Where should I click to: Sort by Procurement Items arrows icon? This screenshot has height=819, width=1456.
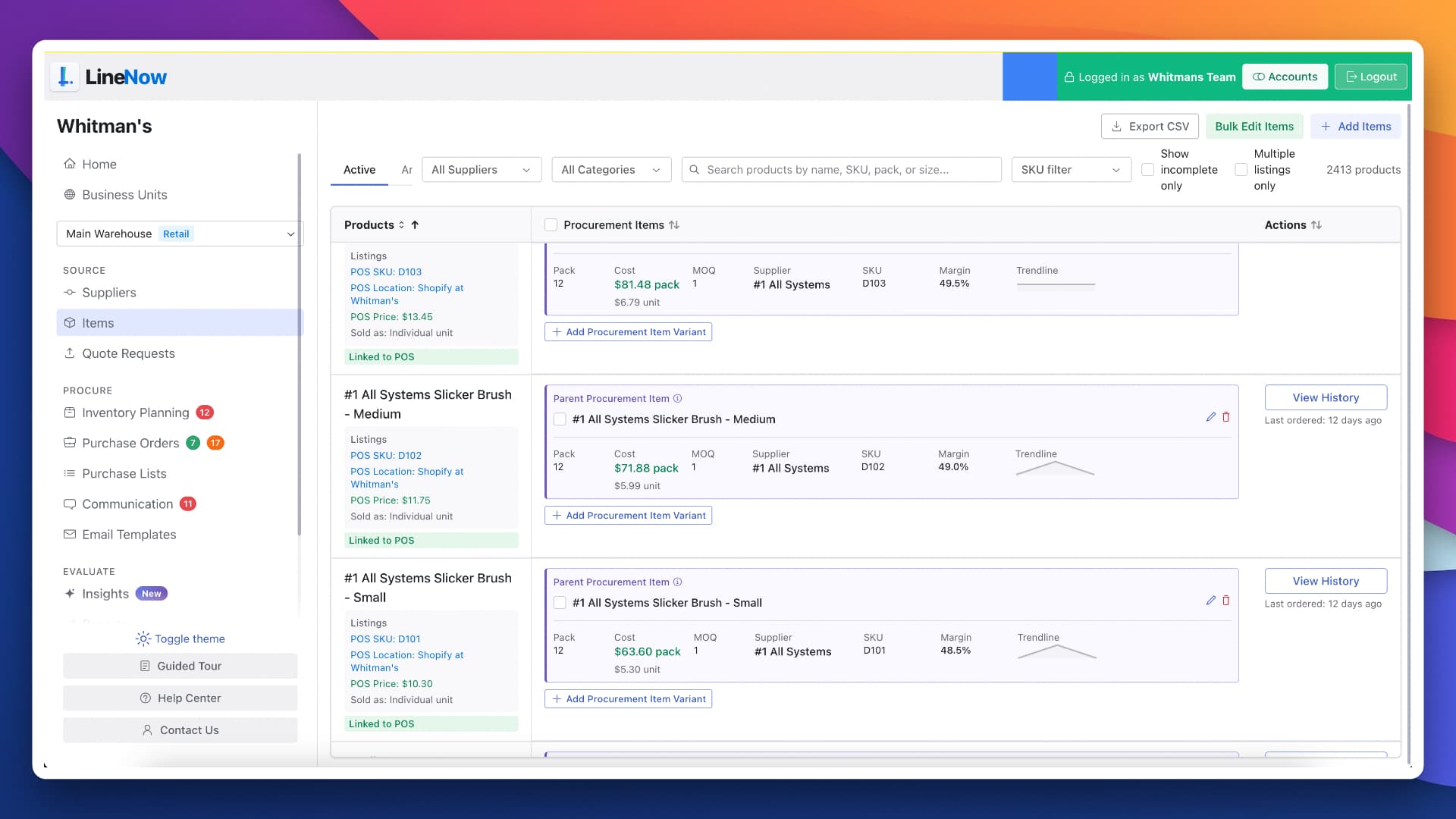[674, 225]
